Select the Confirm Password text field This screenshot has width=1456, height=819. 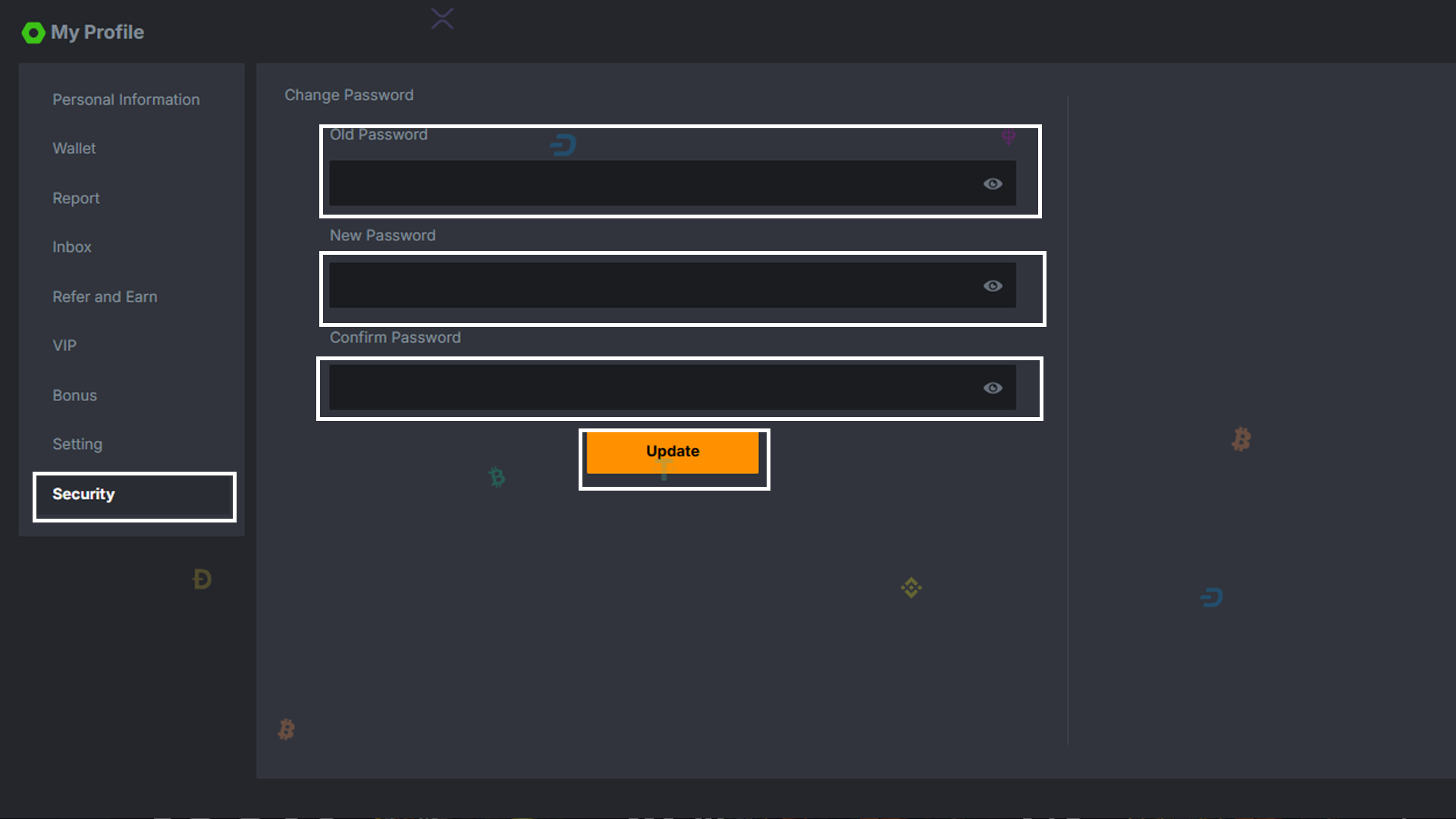652,388
